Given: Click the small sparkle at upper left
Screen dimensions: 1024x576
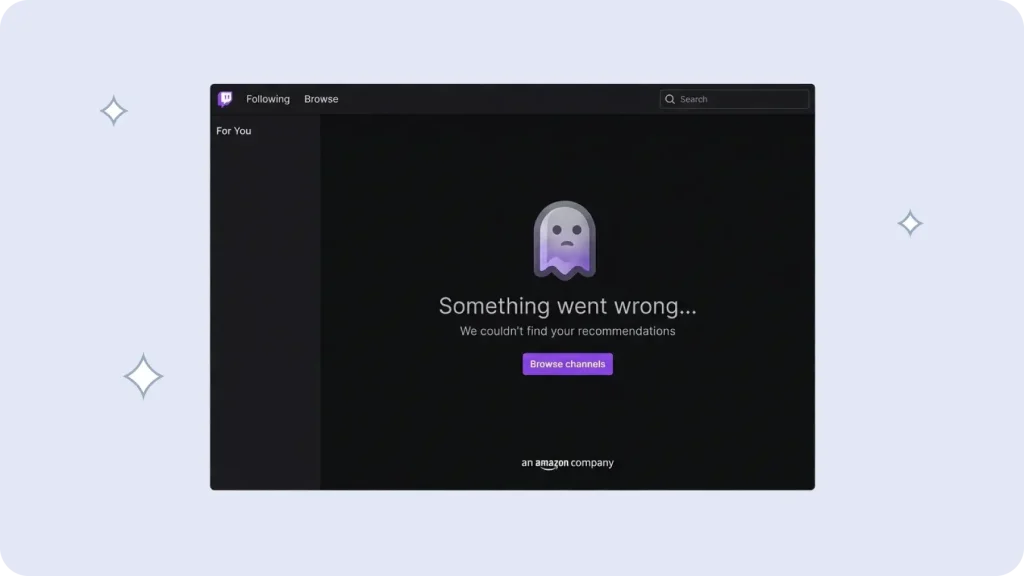Looking at the screenshot, I should coord(114,111).
